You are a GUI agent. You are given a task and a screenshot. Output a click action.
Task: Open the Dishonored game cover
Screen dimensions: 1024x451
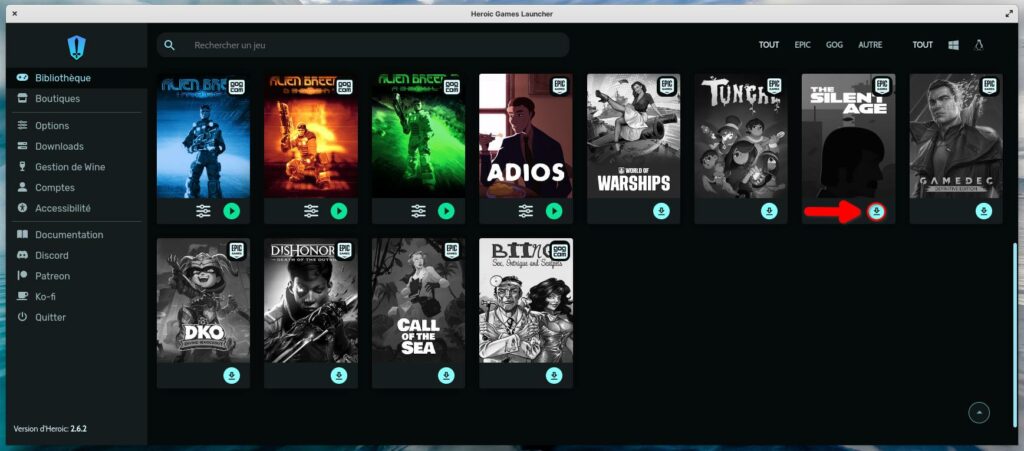(310, 300)
